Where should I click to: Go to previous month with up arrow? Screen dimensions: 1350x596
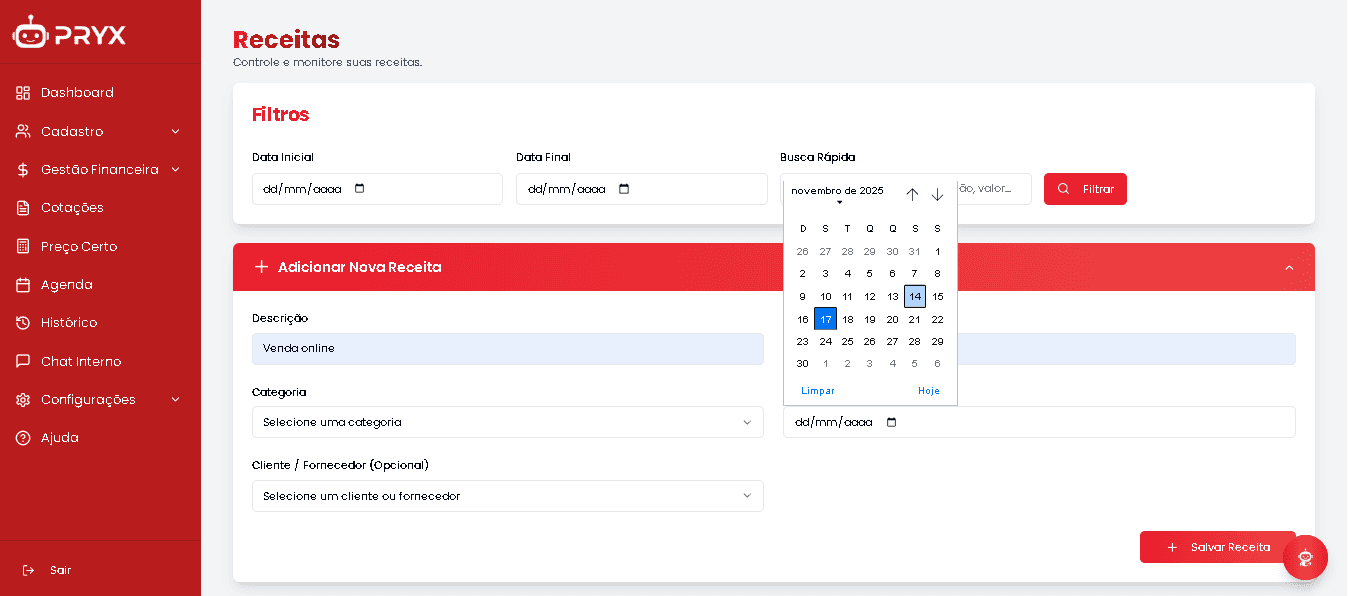912,194
